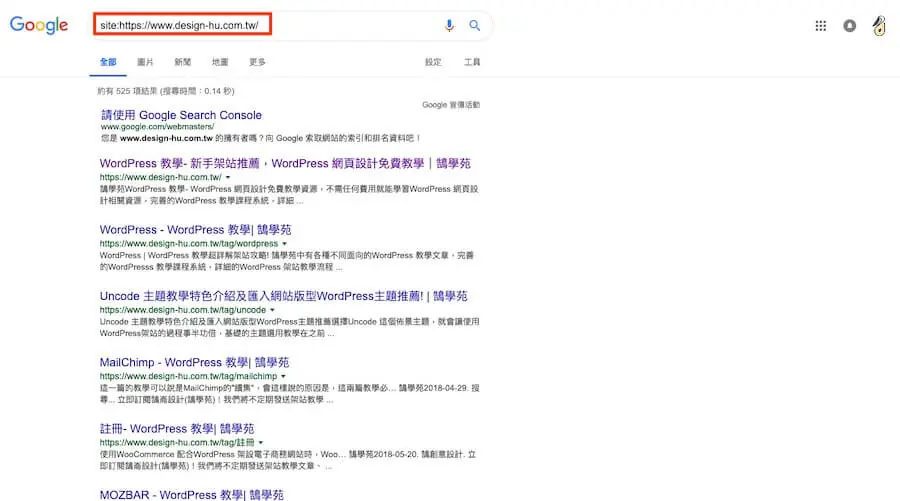Select the 全部 results tab
The image size is (900, 501).
[x=108, y=62]
